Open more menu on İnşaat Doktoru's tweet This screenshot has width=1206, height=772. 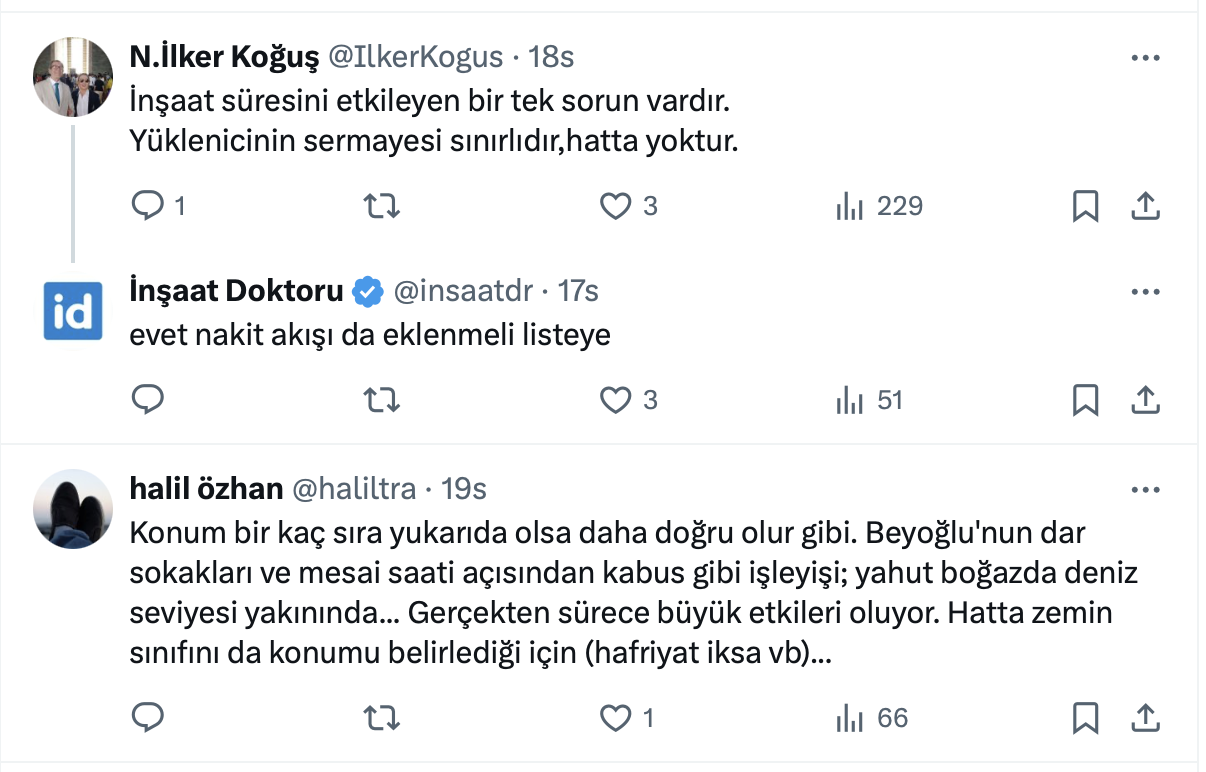(x=1145, y=292)
